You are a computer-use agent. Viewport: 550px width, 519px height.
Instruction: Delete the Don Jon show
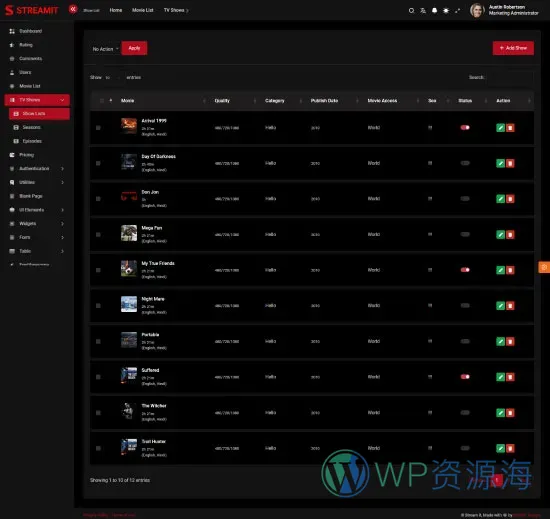click(510, 199)
